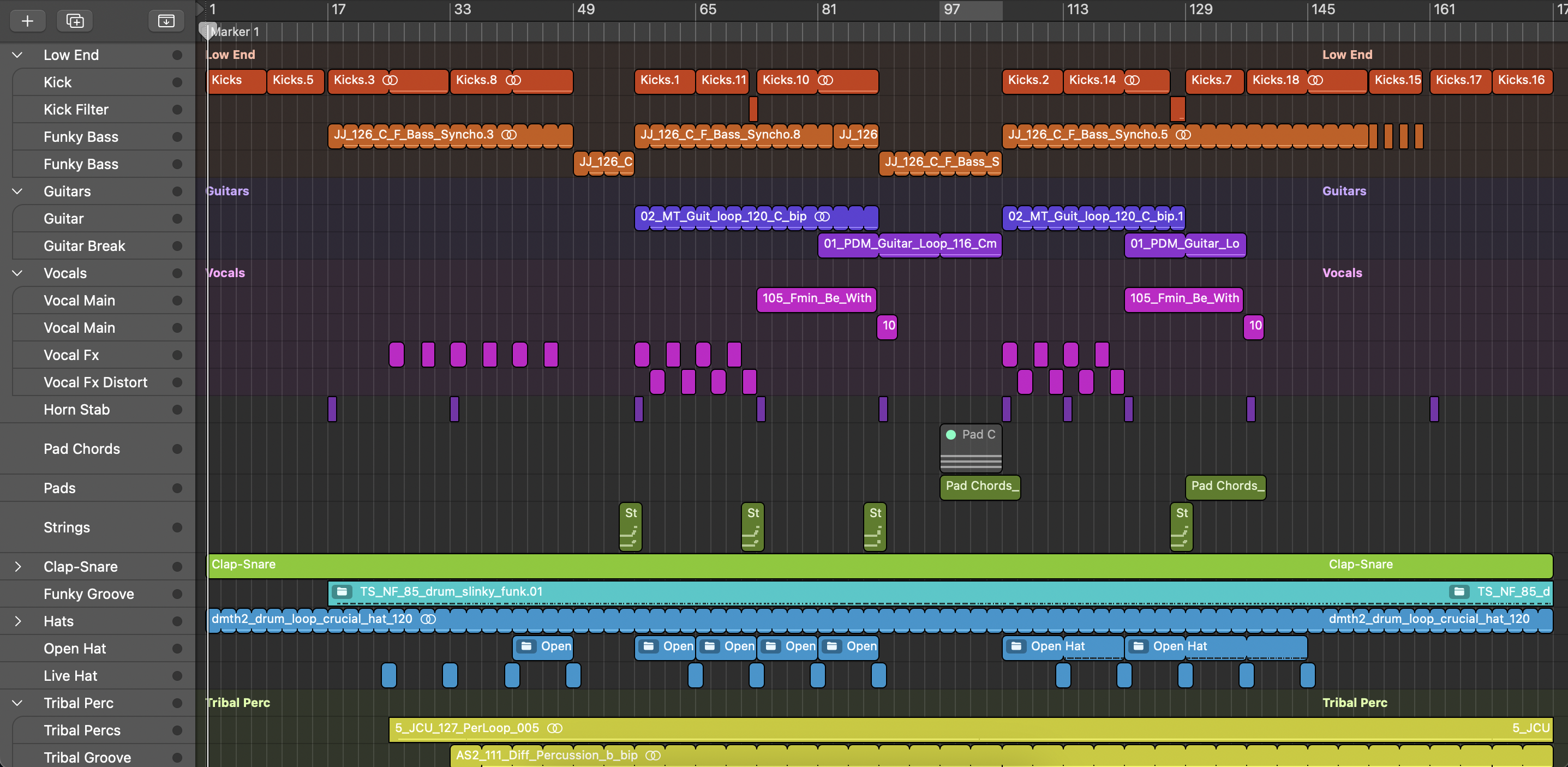Click the green dot on Pad C region
This screenshot has width=1568, height=767.
click(950, 435)
